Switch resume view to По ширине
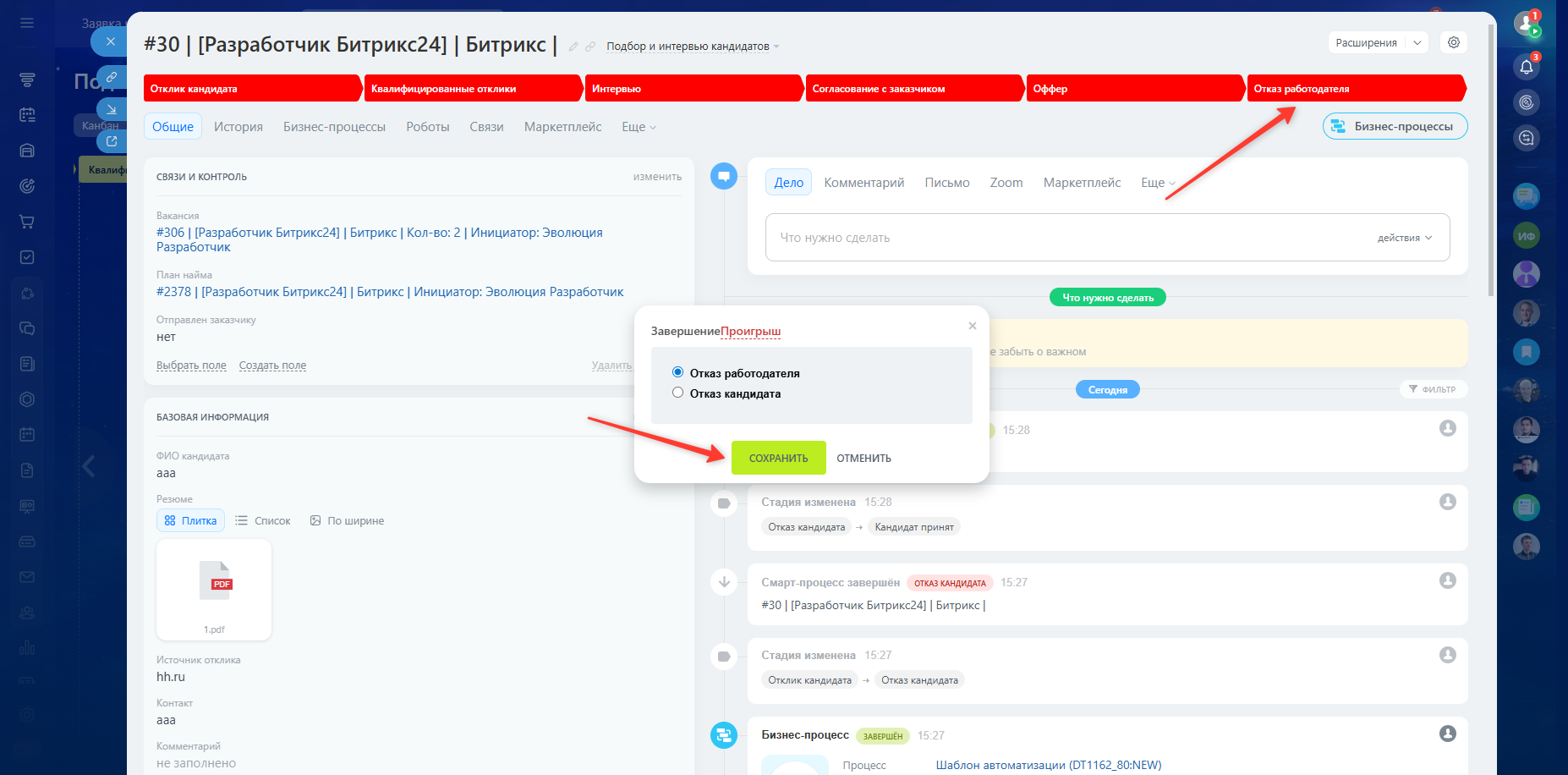Viewport: 1568px width, 775px height. pyautogui.click(x=347, y=520)
